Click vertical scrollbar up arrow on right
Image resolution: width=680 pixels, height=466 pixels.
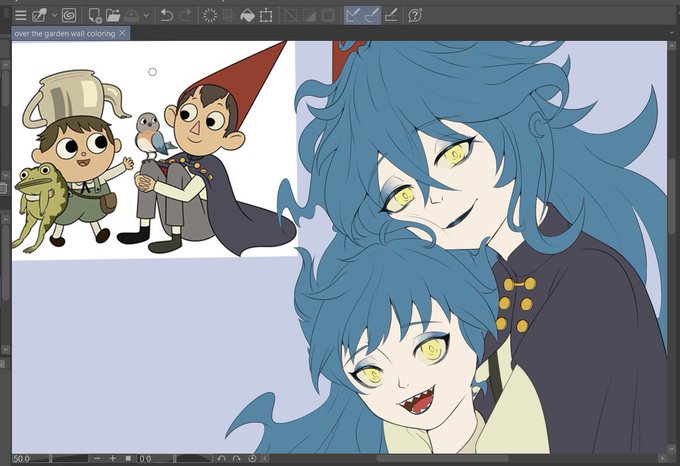(x=673, y=46)
